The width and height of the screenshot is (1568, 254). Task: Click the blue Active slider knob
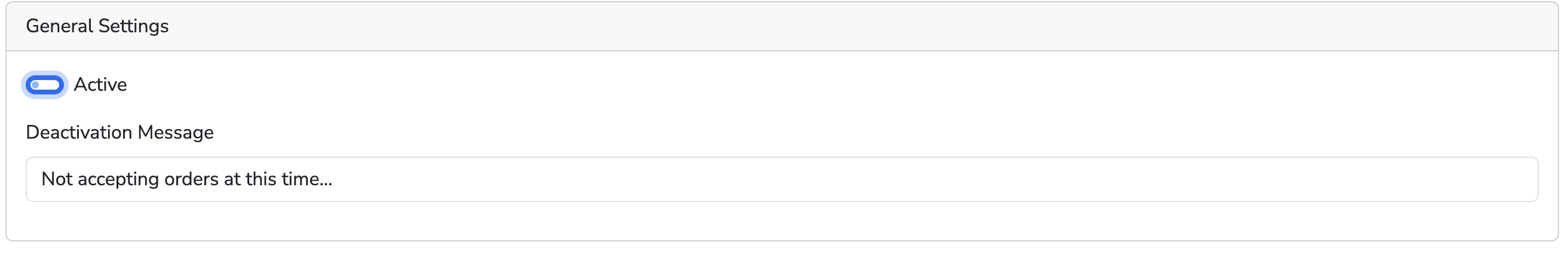[x=36, y=85]
